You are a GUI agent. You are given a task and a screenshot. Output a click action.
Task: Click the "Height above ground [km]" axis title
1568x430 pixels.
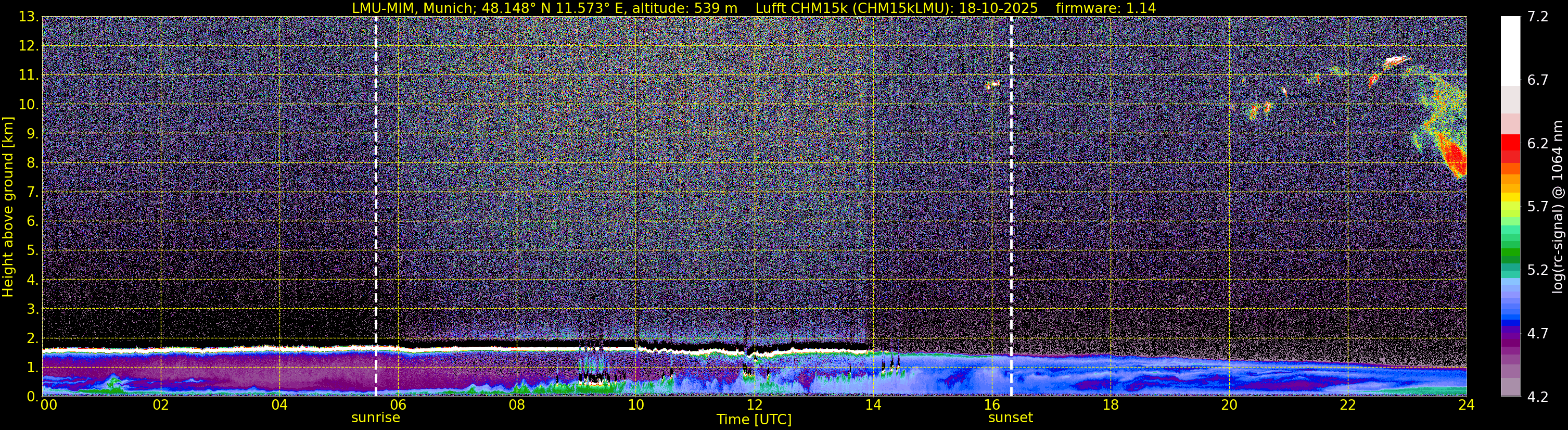[x=8, y=207]
